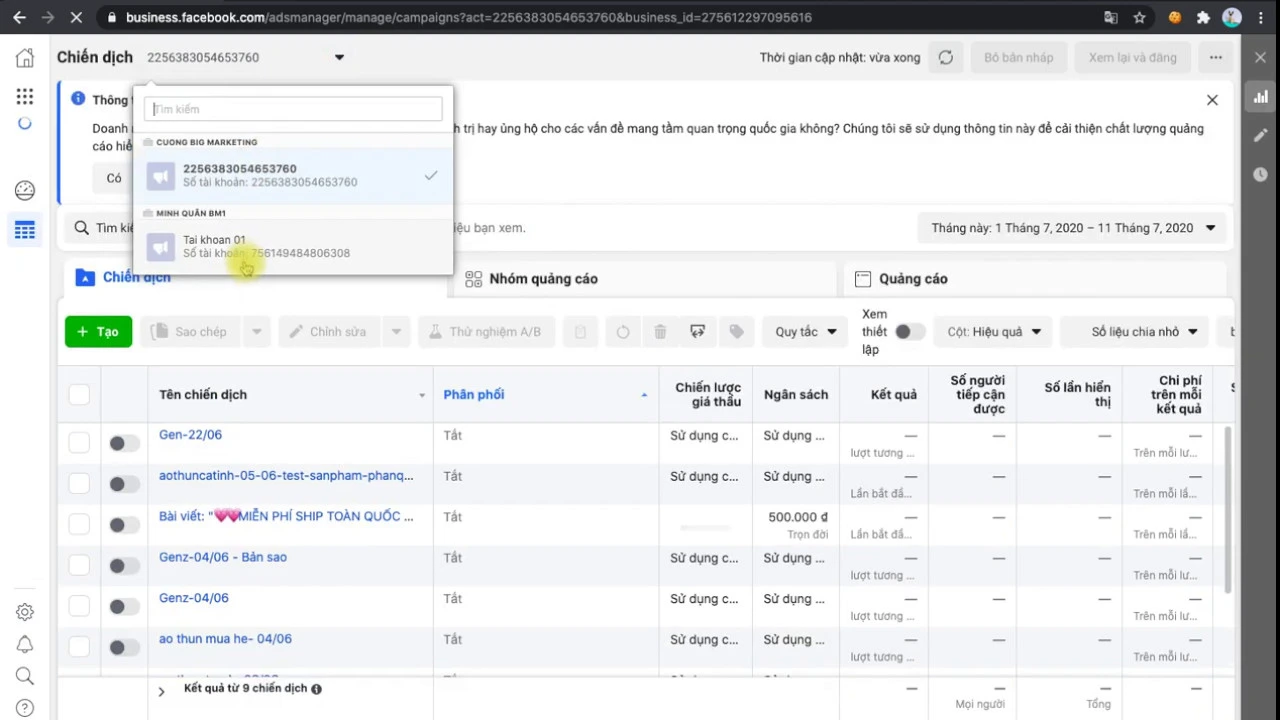Click the revert undo icon in toolbar
The width and height of the screenshot is (1280, 720).
[623, 332]
